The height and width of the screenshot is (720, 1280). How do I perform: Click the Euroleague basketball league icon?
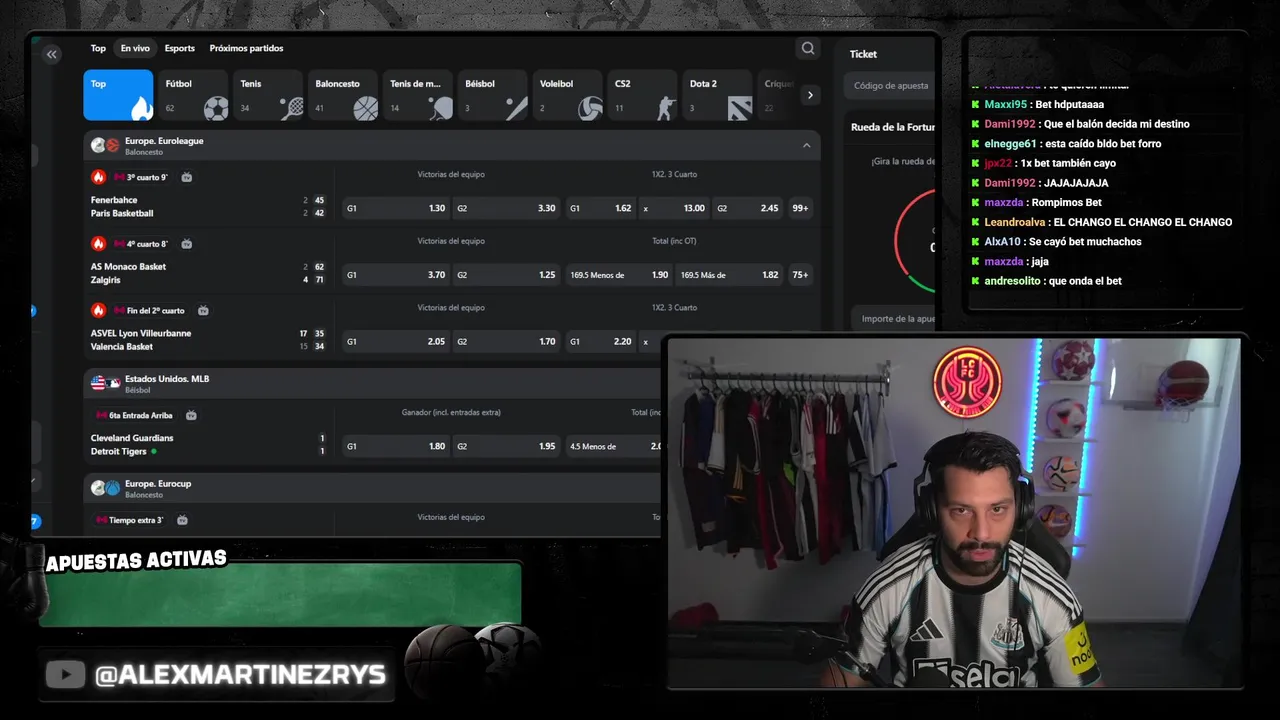113,145
